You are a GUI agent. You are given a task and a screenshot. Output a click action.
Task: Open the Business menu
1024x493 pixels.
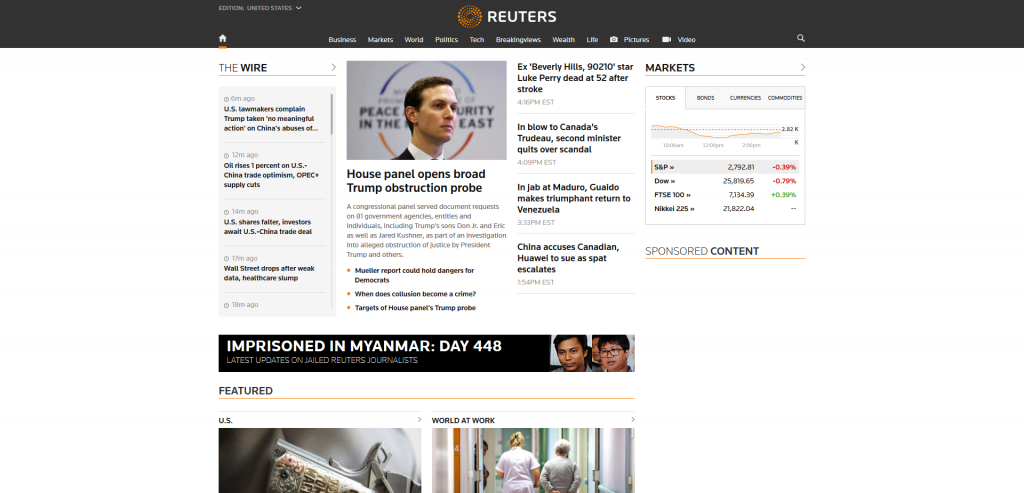[342, 40]
